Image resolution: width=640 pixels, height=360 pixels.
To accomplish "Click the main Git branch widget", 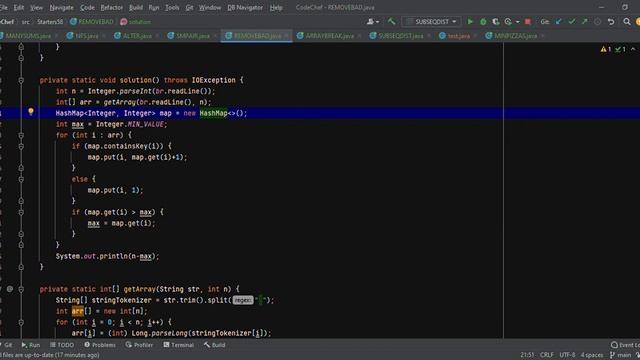I will 621,355.
